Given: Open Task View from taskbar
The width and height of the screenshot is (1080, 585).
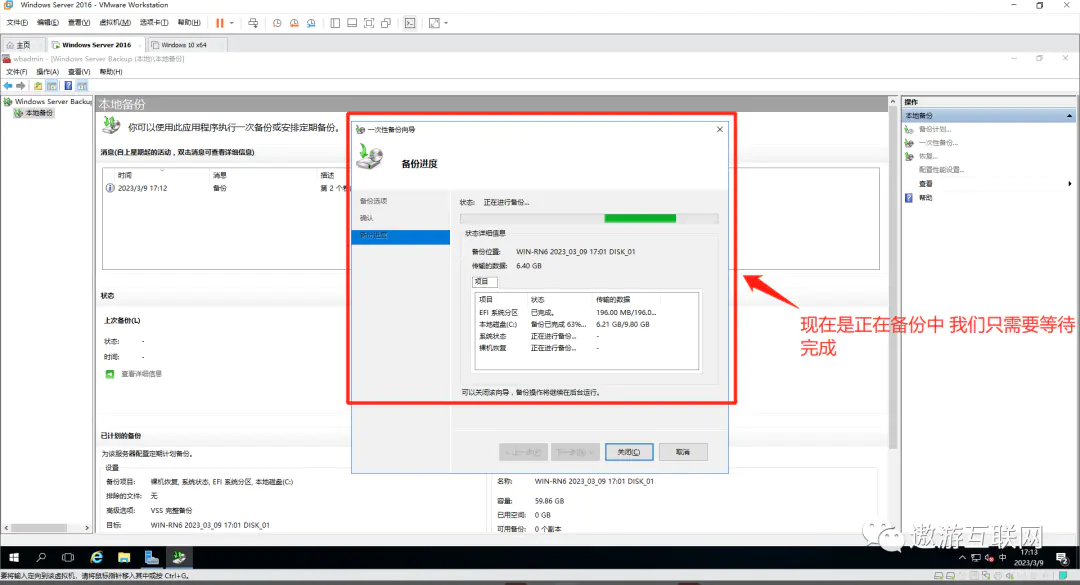Looking at the screenshot, I should (x=68, y=557).
